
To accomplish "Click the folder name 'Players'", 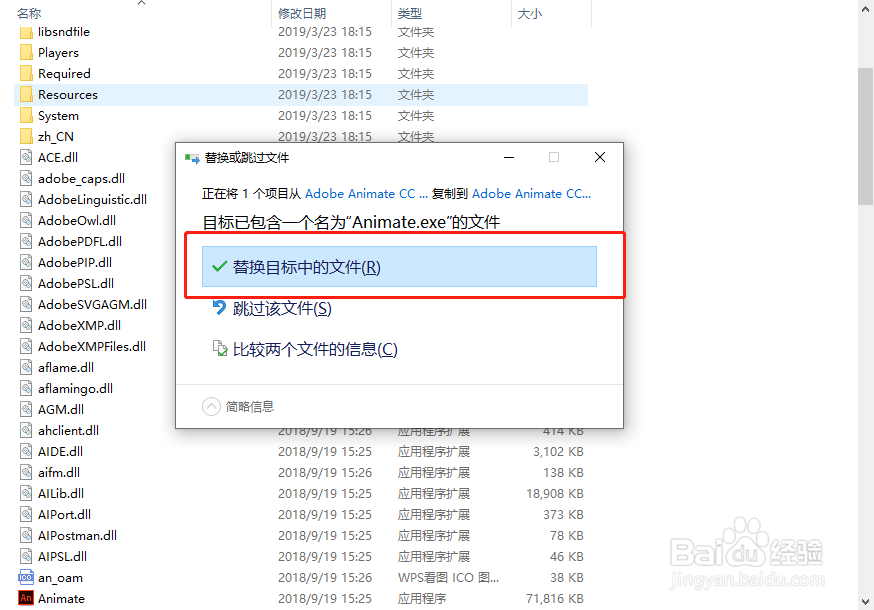I will [x=59, y=52].
